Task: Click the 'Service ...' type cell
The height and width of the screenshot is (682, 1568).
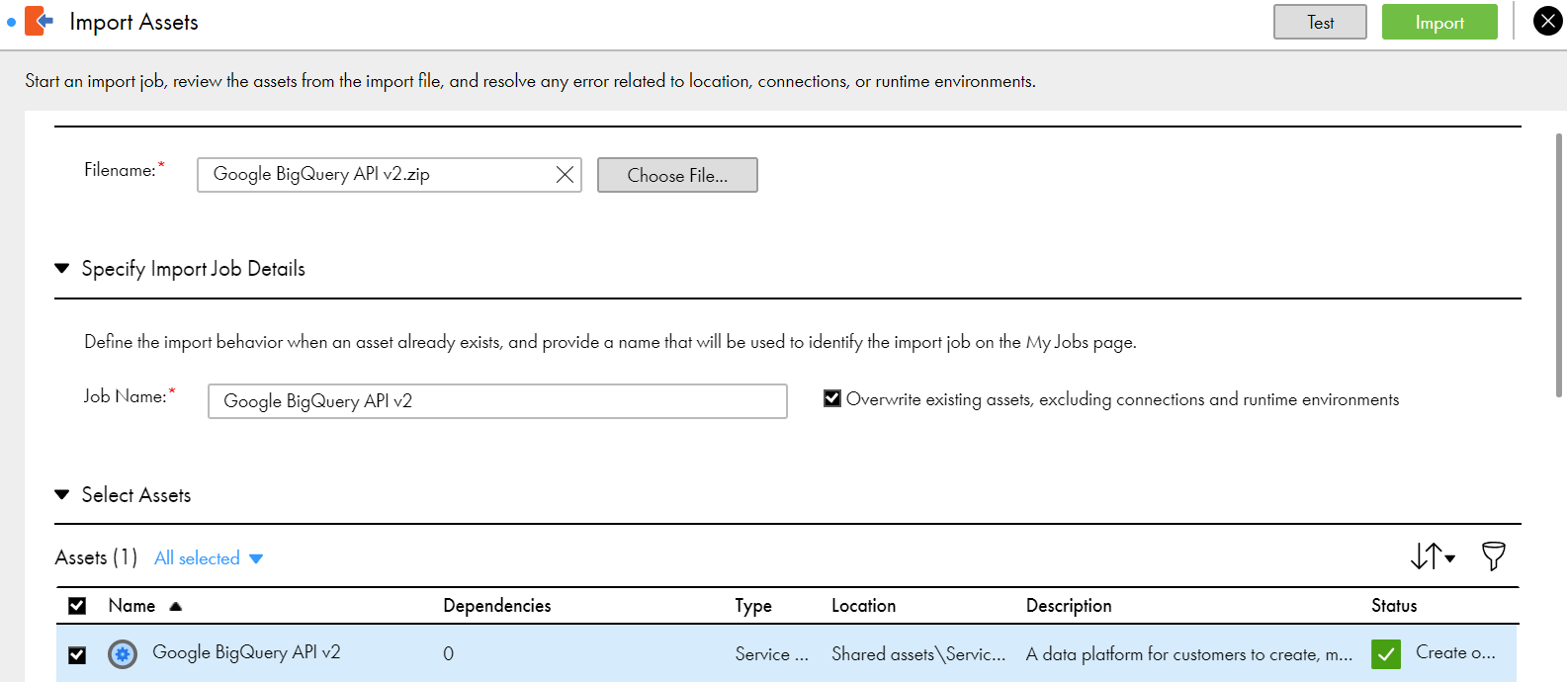Action: (771, 654)
